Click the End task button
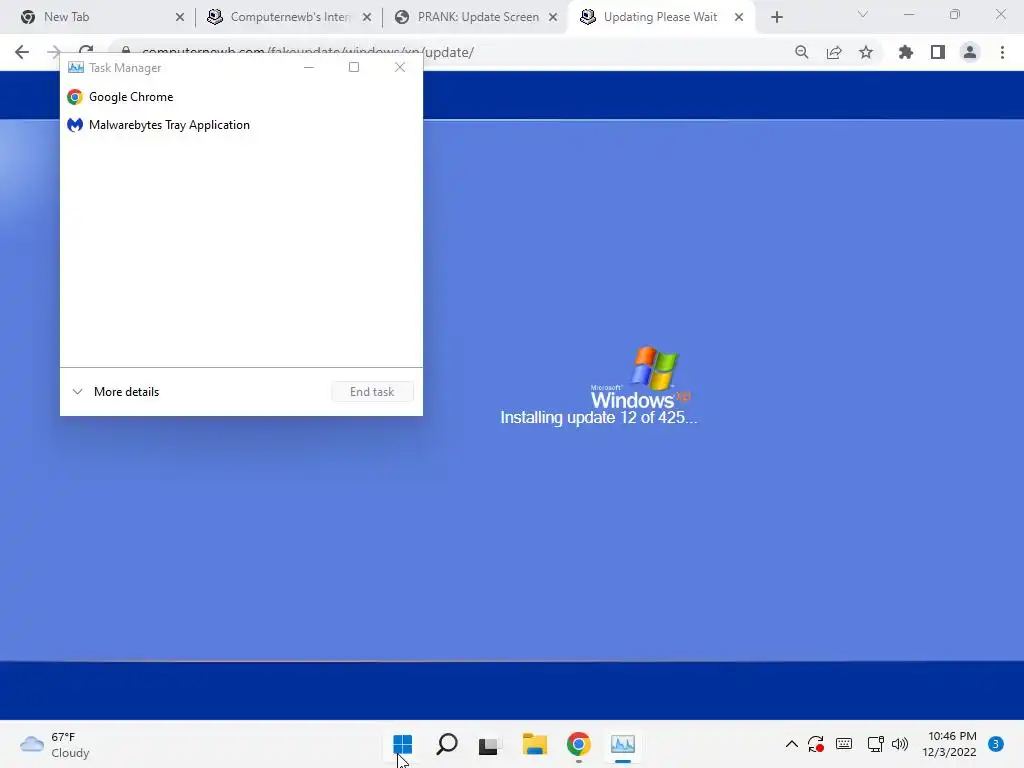Screen dimensions: 1024x768 (372, 392)
